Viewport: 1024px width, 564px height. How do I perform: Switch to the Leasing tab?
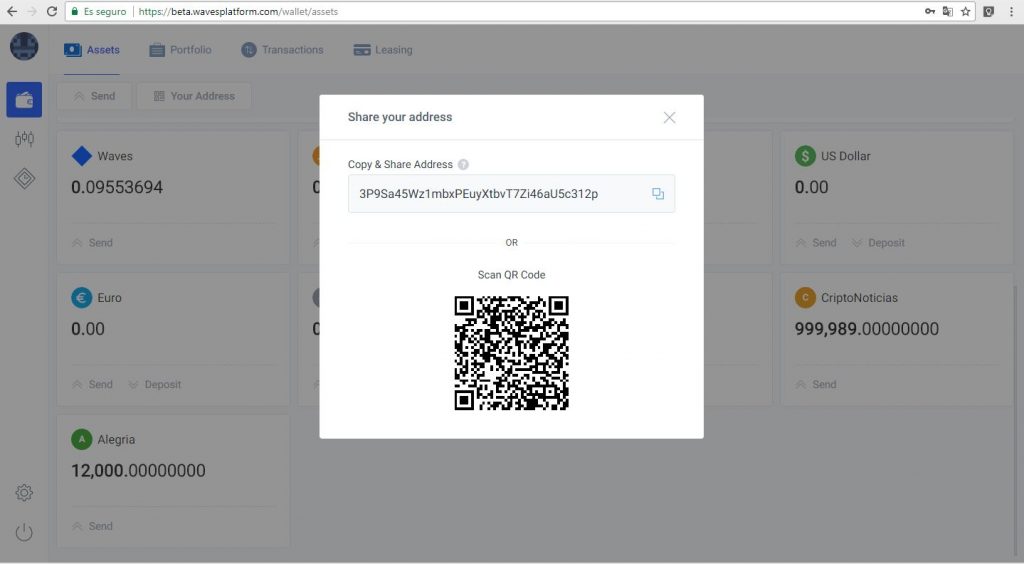(383, 50)
